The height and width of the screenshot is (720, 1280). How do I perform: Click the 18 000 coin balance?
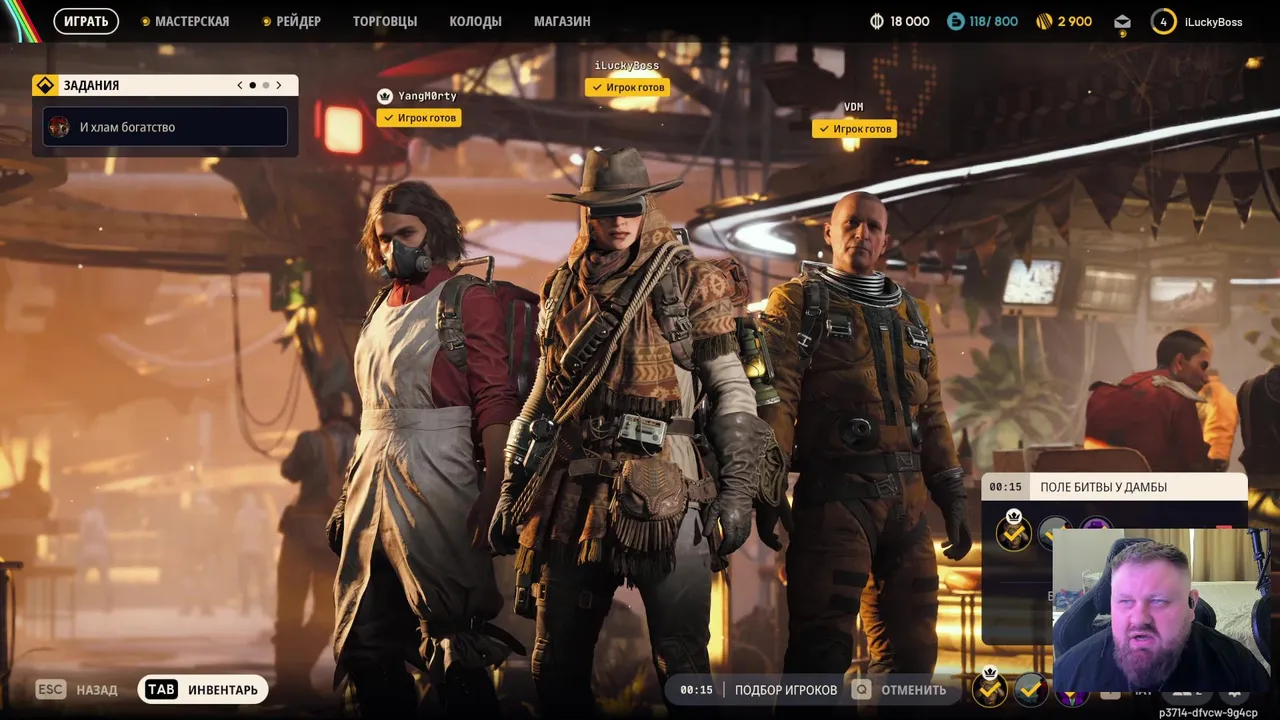pyautogui.click(x=909, y=21)
